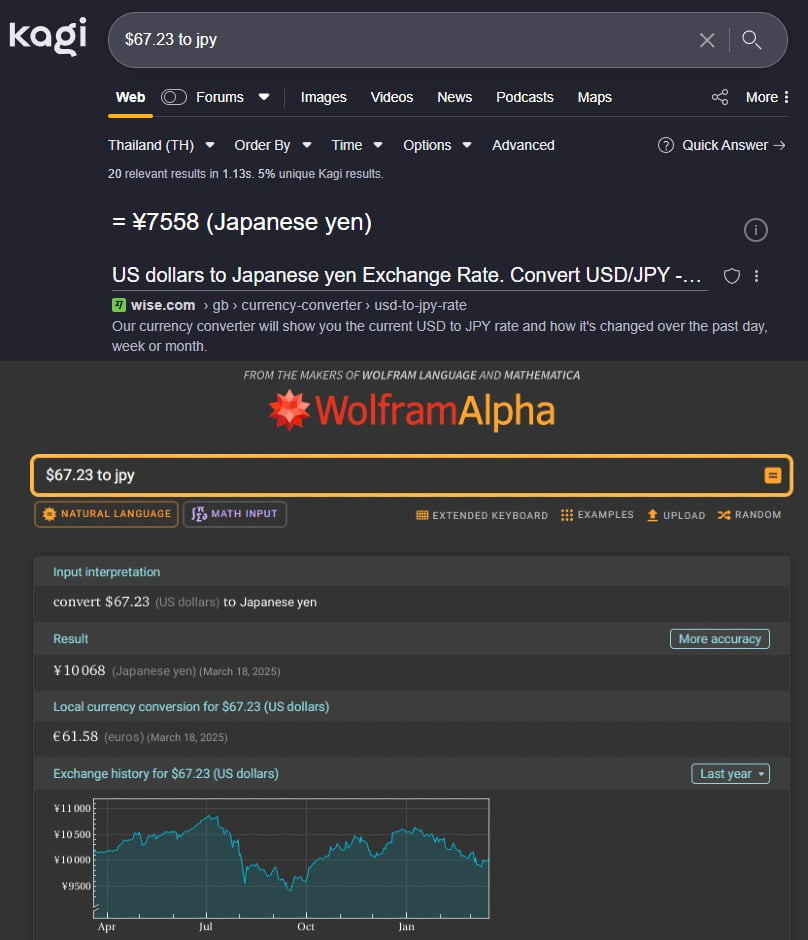Click the share icon next to More
The image size is (808, 940).
click(720, 97)
